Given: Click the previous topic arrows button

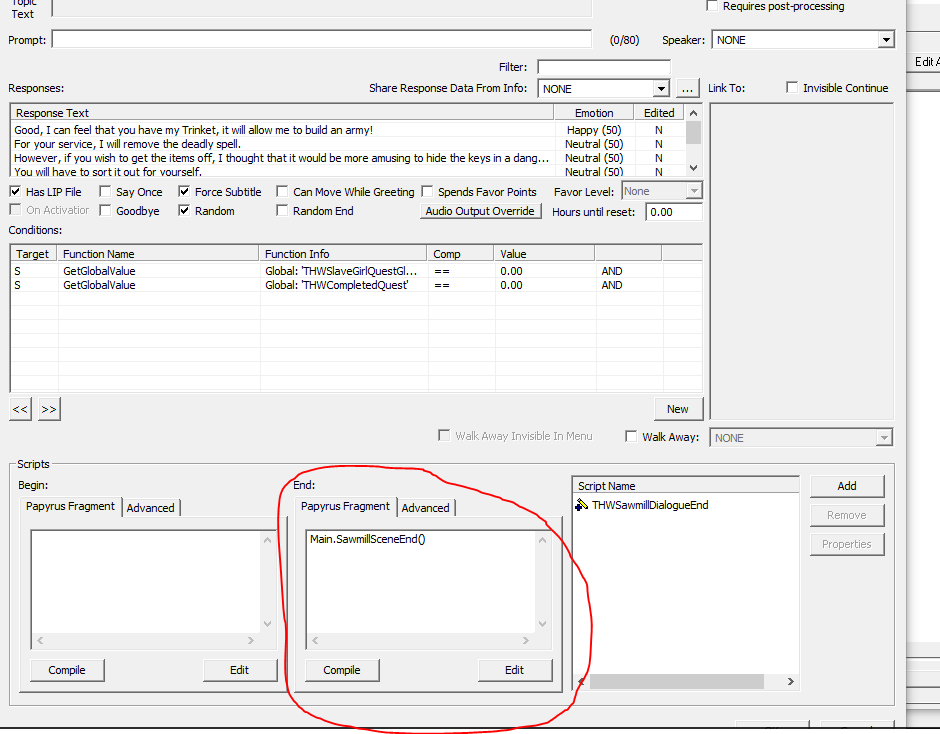Looking at the screenshot, I should coord(18,408).
